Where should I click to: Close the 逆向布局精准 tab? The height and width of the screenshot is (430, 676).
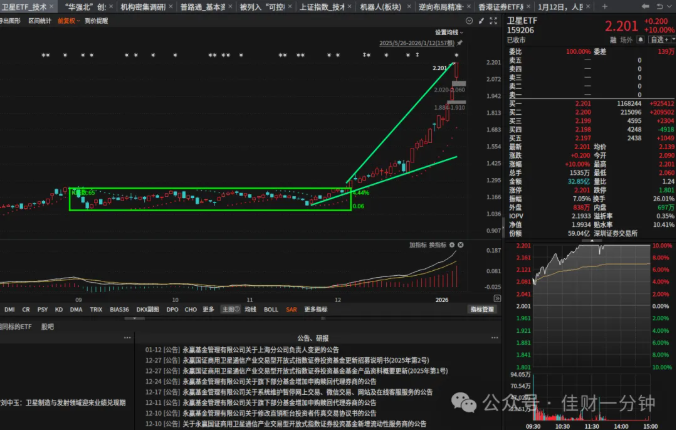click(x=469, y=7)
